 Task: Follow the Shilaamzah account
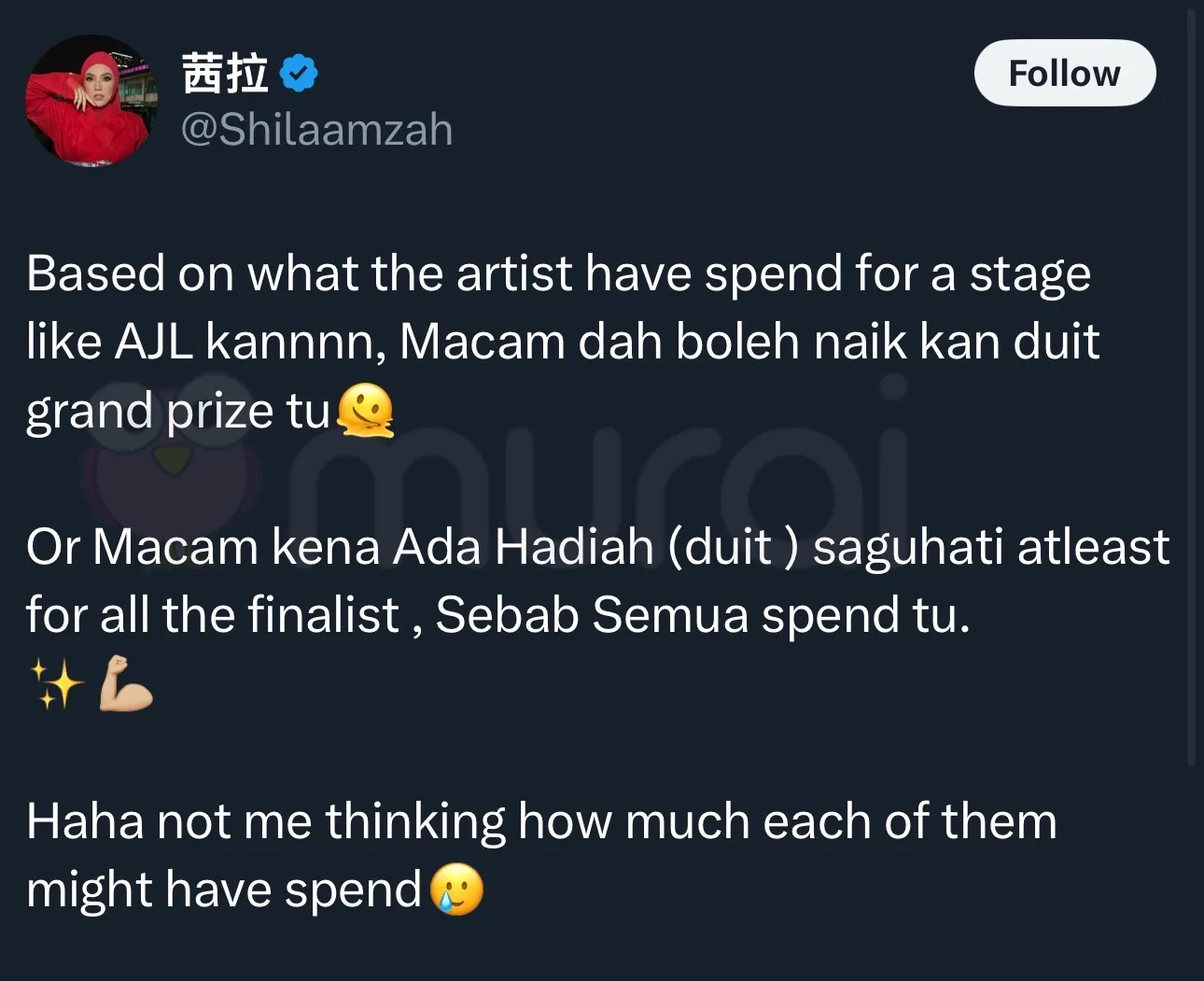click(1064, 73)
